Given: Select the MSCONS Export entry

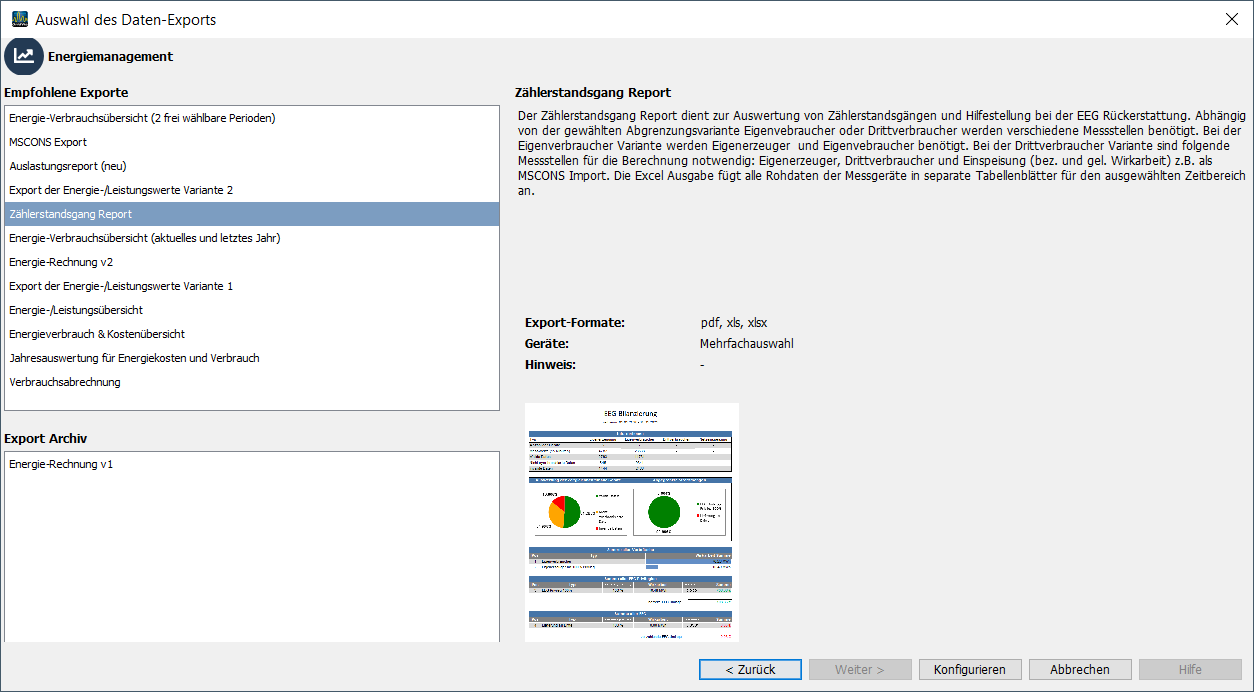Looking at the screenshot, I should (x=48, y=142).
